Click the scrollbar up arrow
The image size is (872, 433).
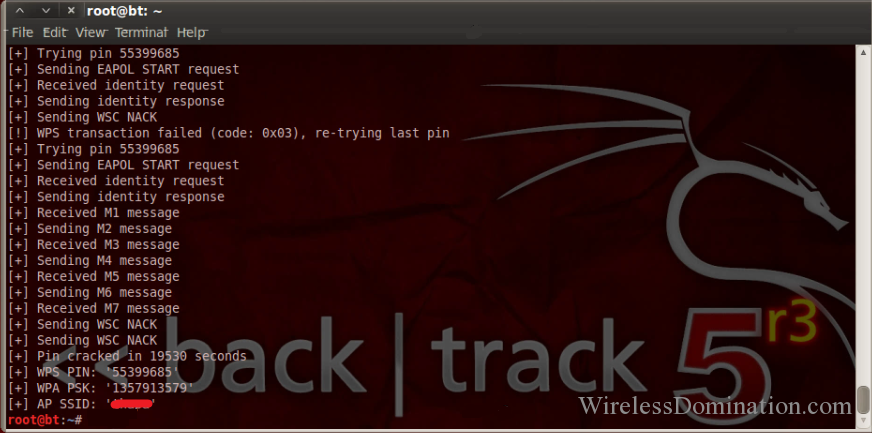tap(863, 52)
